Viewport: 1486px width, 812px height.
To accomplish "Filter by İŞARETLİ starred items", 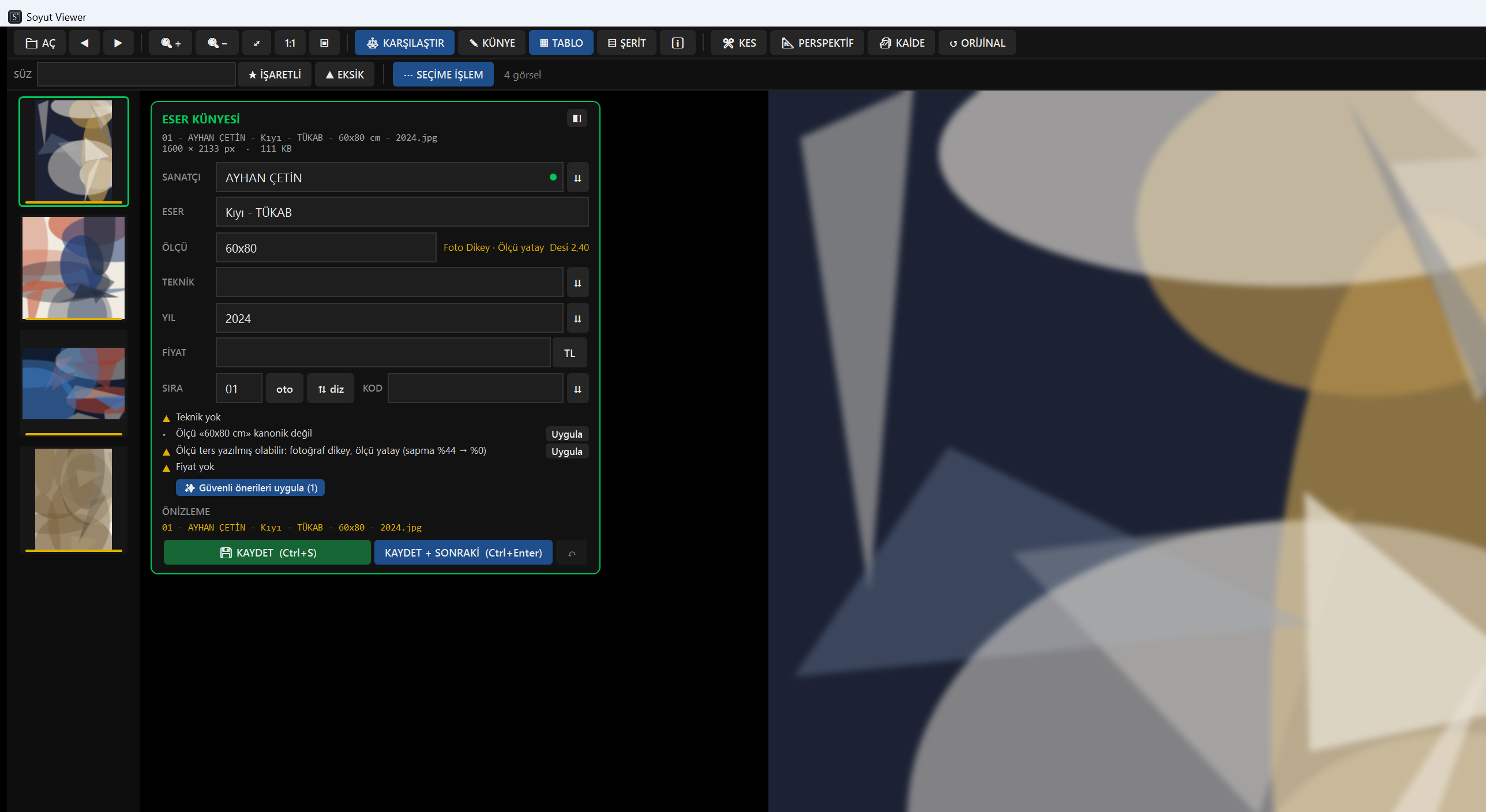I will click(275, 74).
